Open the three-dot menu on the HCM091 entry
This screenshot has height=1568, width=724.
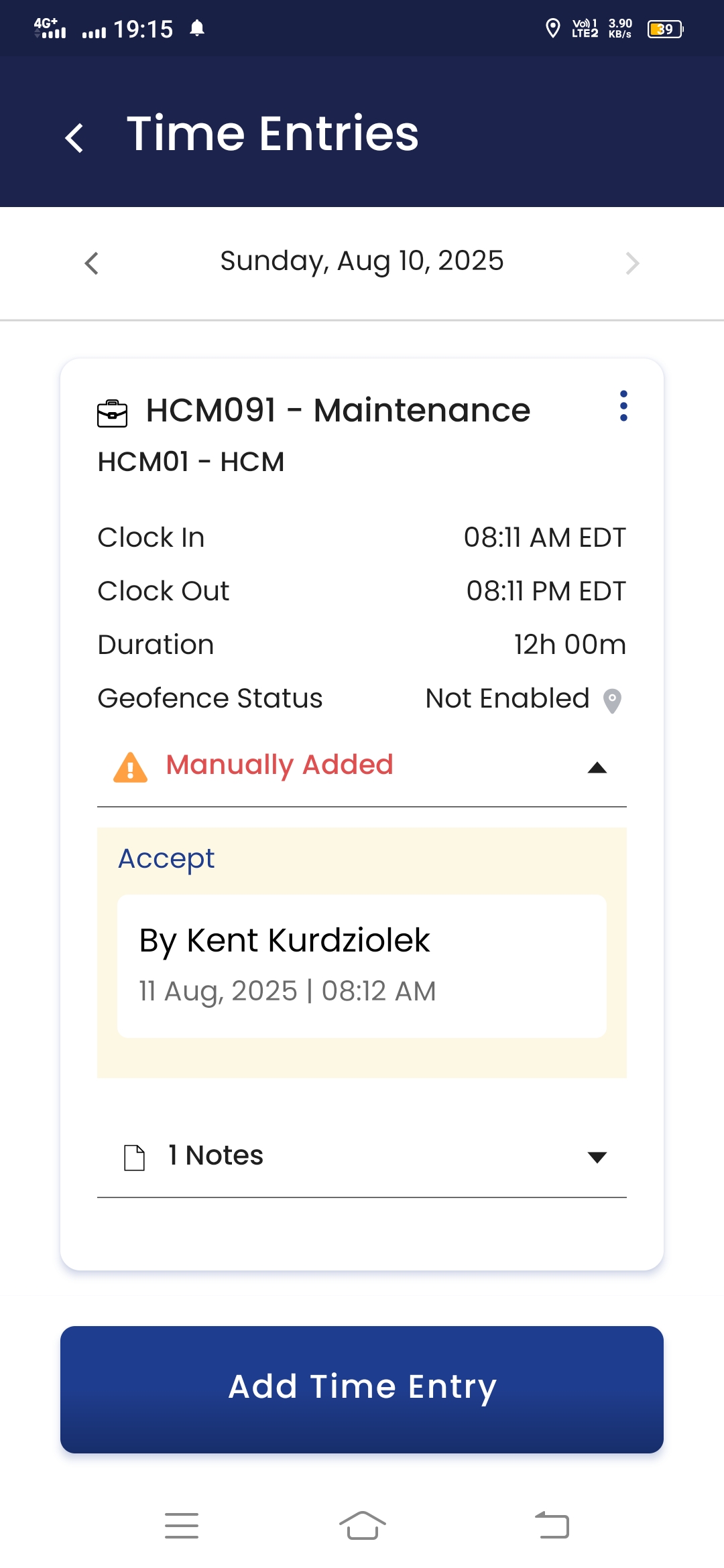coord(623,406)
